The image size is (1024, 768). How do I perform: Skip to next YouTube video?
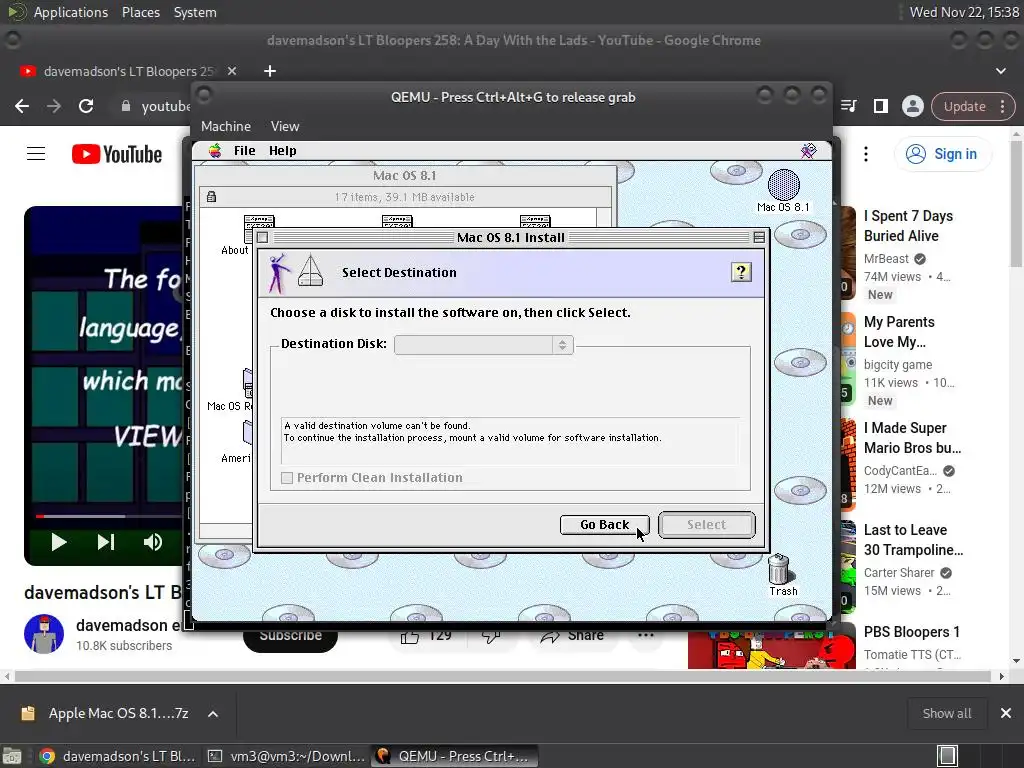point(106,542)
